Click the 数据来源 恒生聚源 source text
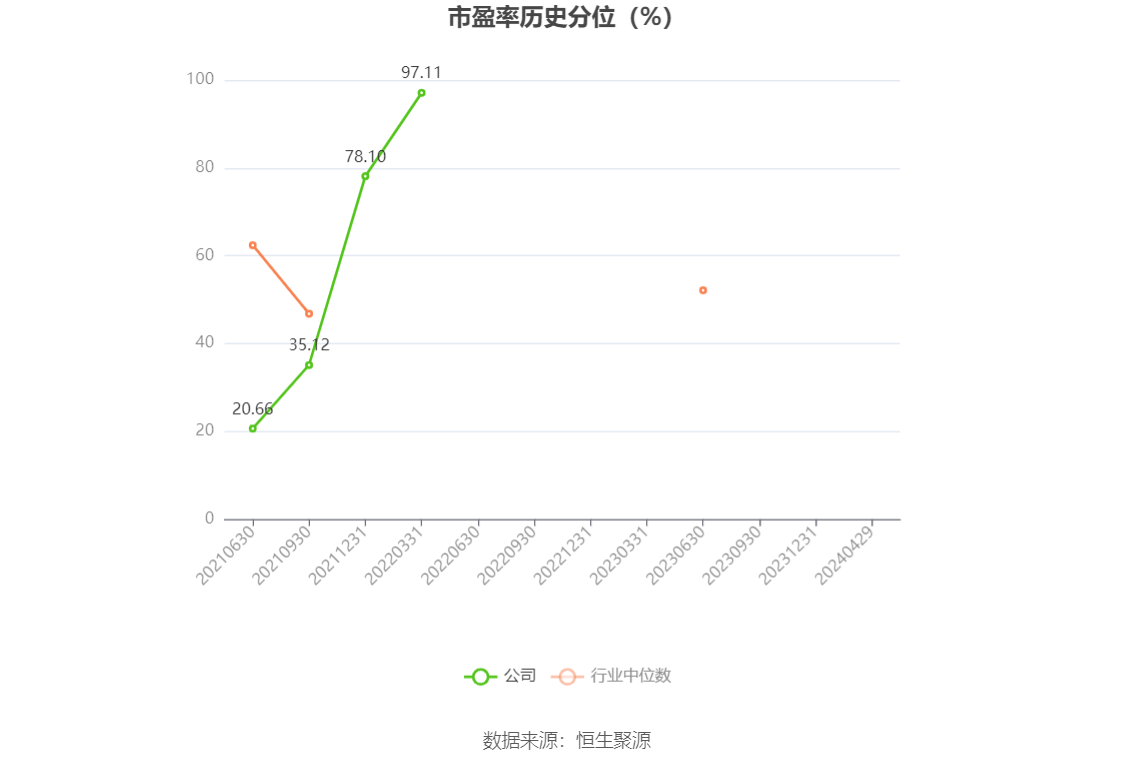The height and width of the screenshot is (766, 1134). pos(567,740)
